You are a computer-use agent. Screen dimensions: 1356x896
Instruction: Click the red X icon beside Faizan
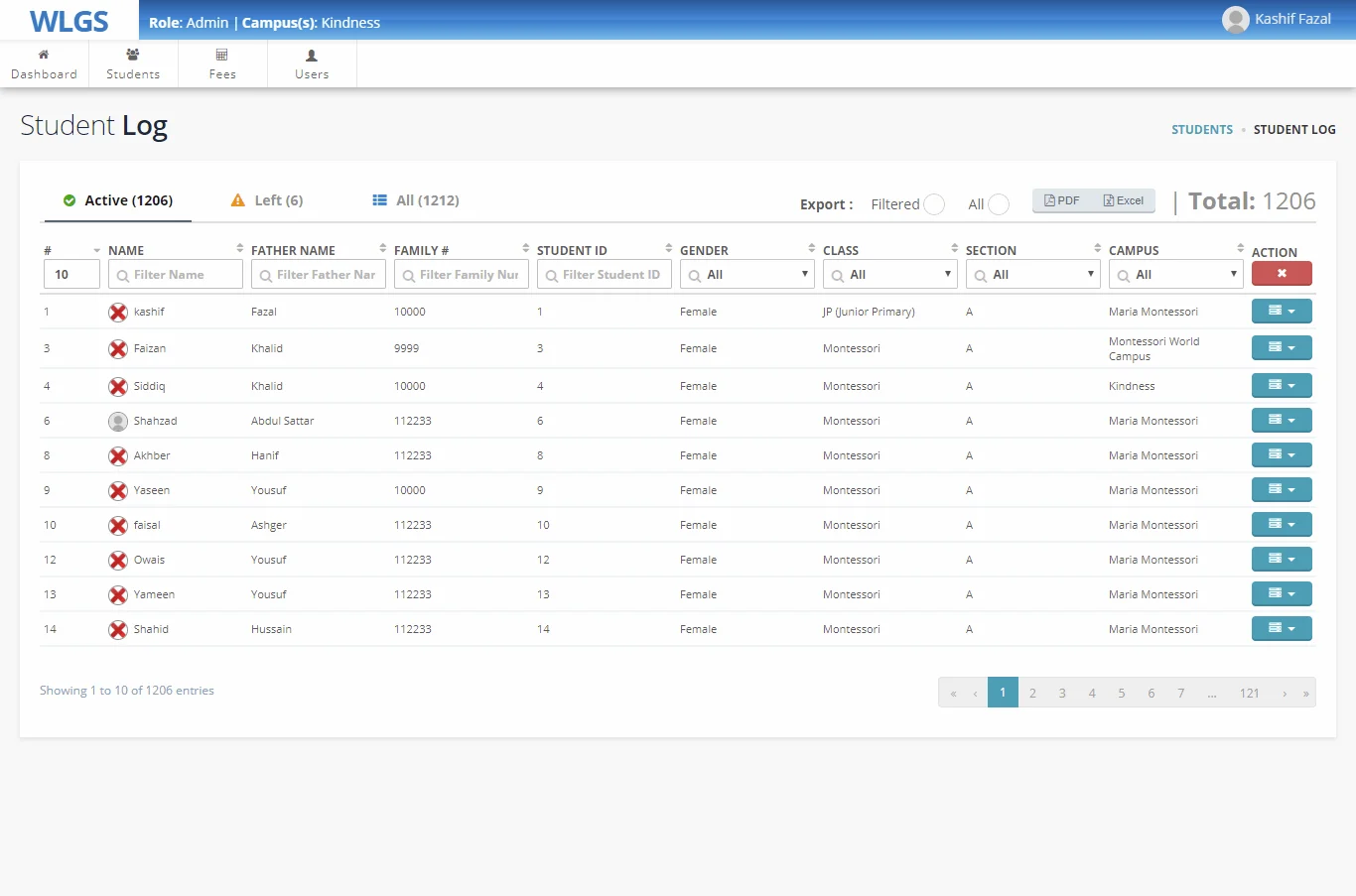tap(118, 349)
